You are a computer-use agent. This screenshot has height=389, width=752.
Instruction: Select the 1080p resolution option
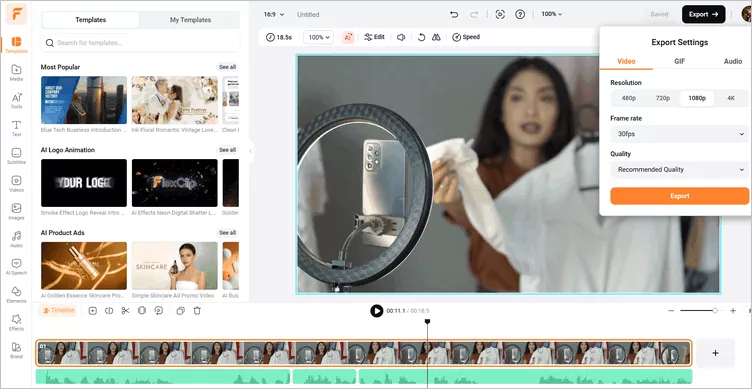coord(697,98)
